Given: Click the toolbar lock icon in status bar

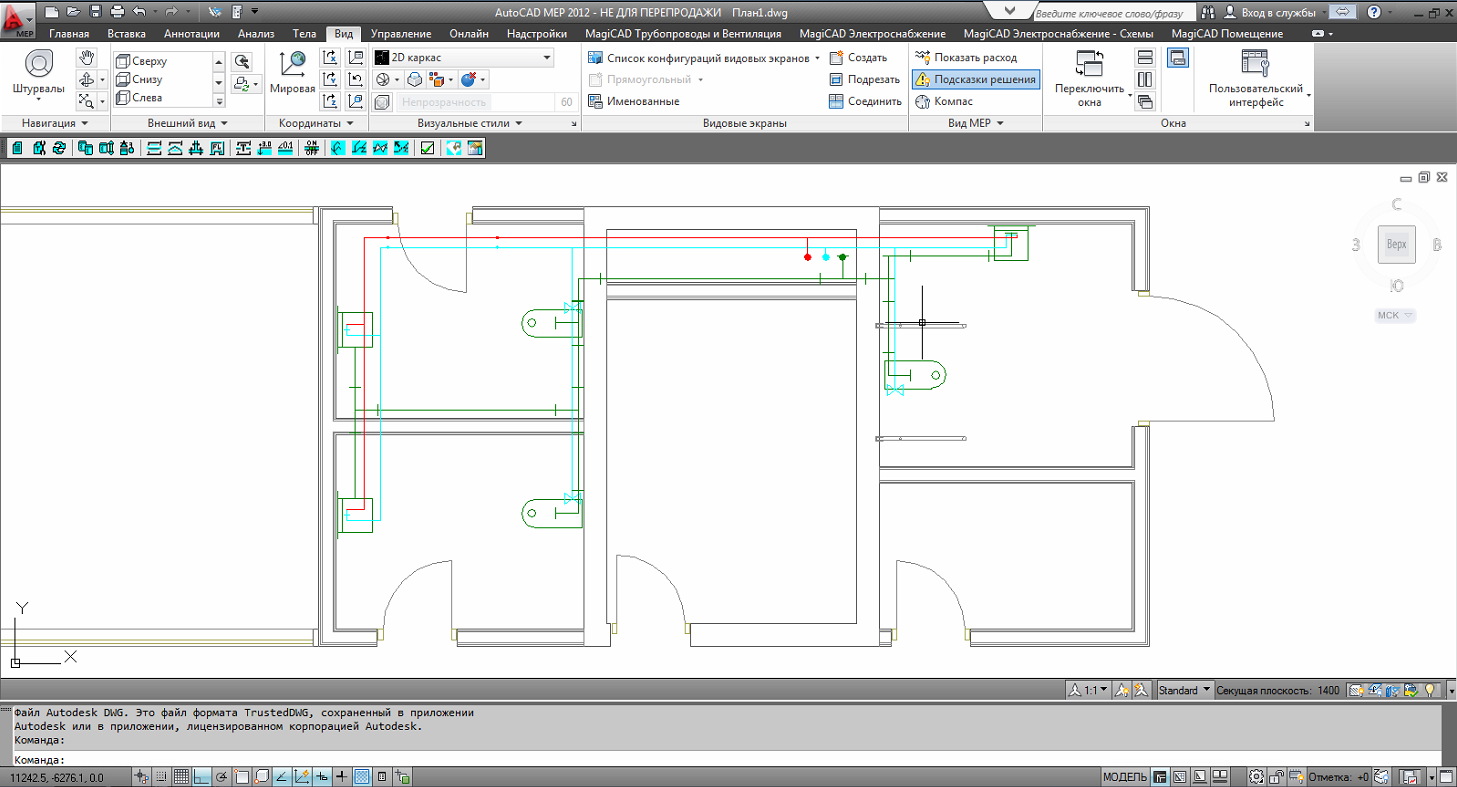Looking at the screenshot, I should coord(1278,777).
